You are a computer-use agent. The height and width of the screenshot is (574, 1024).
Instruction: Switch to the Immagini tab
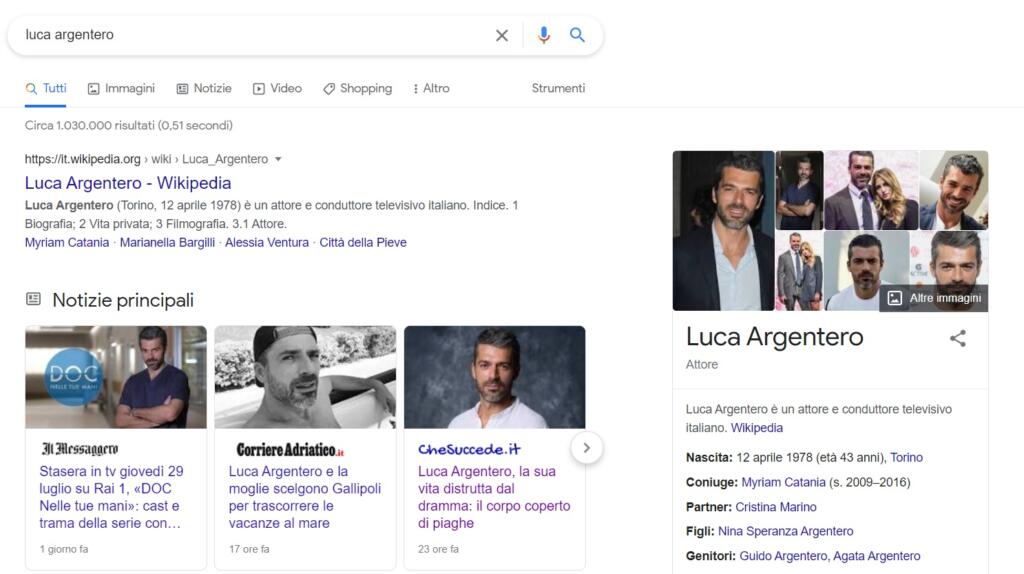click(121, 88)
